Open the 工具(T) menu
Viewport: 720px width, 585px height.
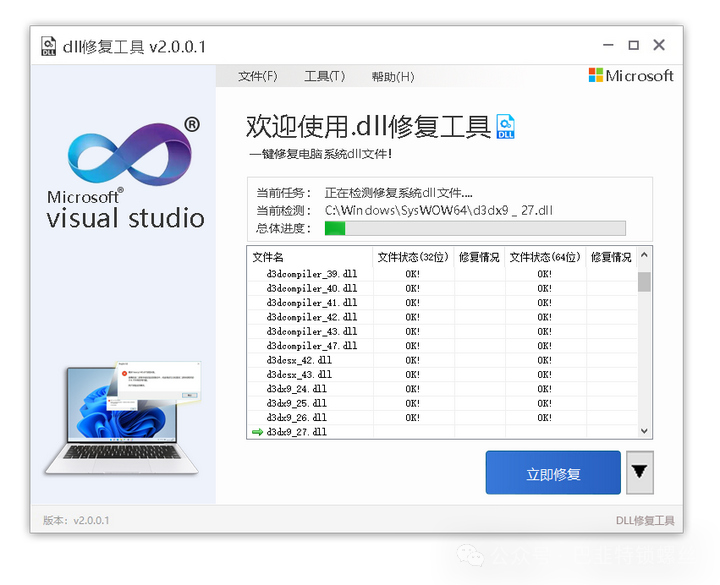tap(324, 76)
